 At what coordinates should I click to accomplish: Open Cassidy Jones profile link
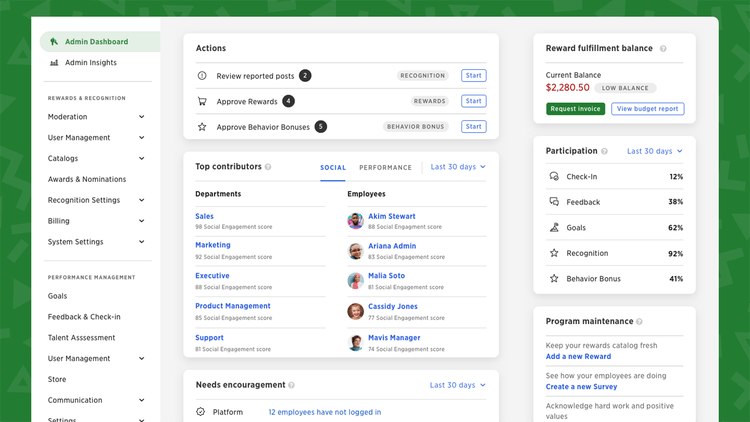[x=393, y=306]
